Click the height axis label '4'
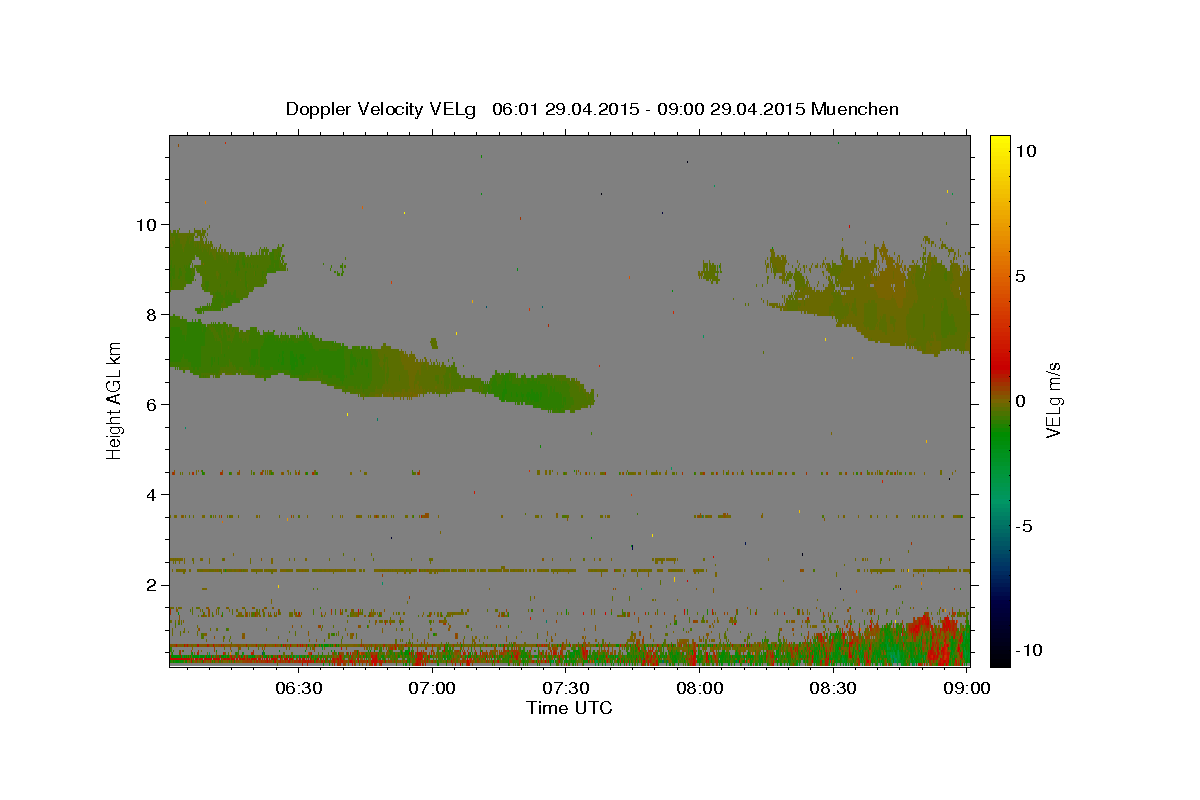This screenshot has height=800, width=1200. coord(151,494)
